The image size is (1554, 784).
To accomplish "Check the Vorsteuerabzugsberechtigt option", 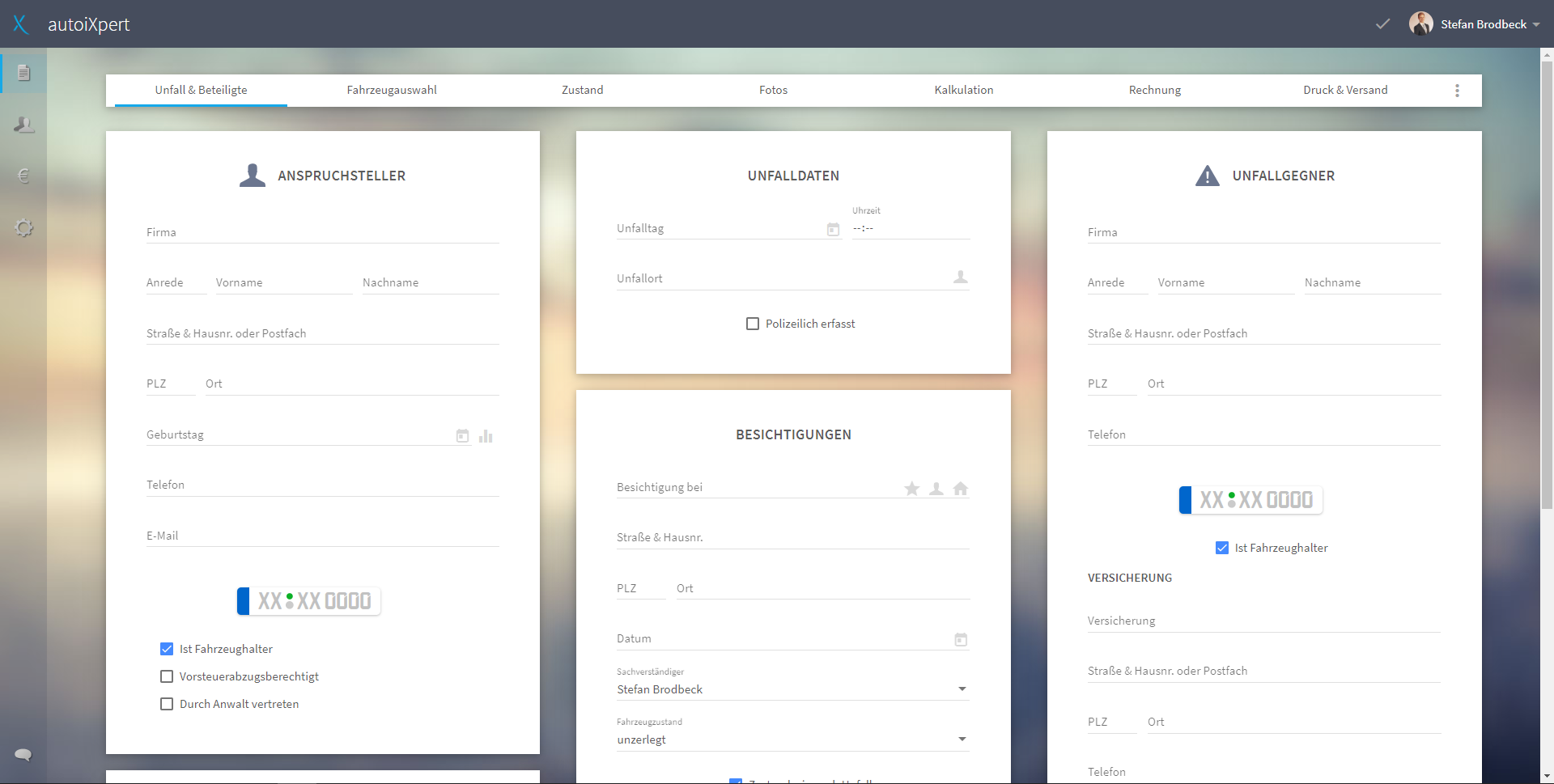I will [x=167, y=676].
